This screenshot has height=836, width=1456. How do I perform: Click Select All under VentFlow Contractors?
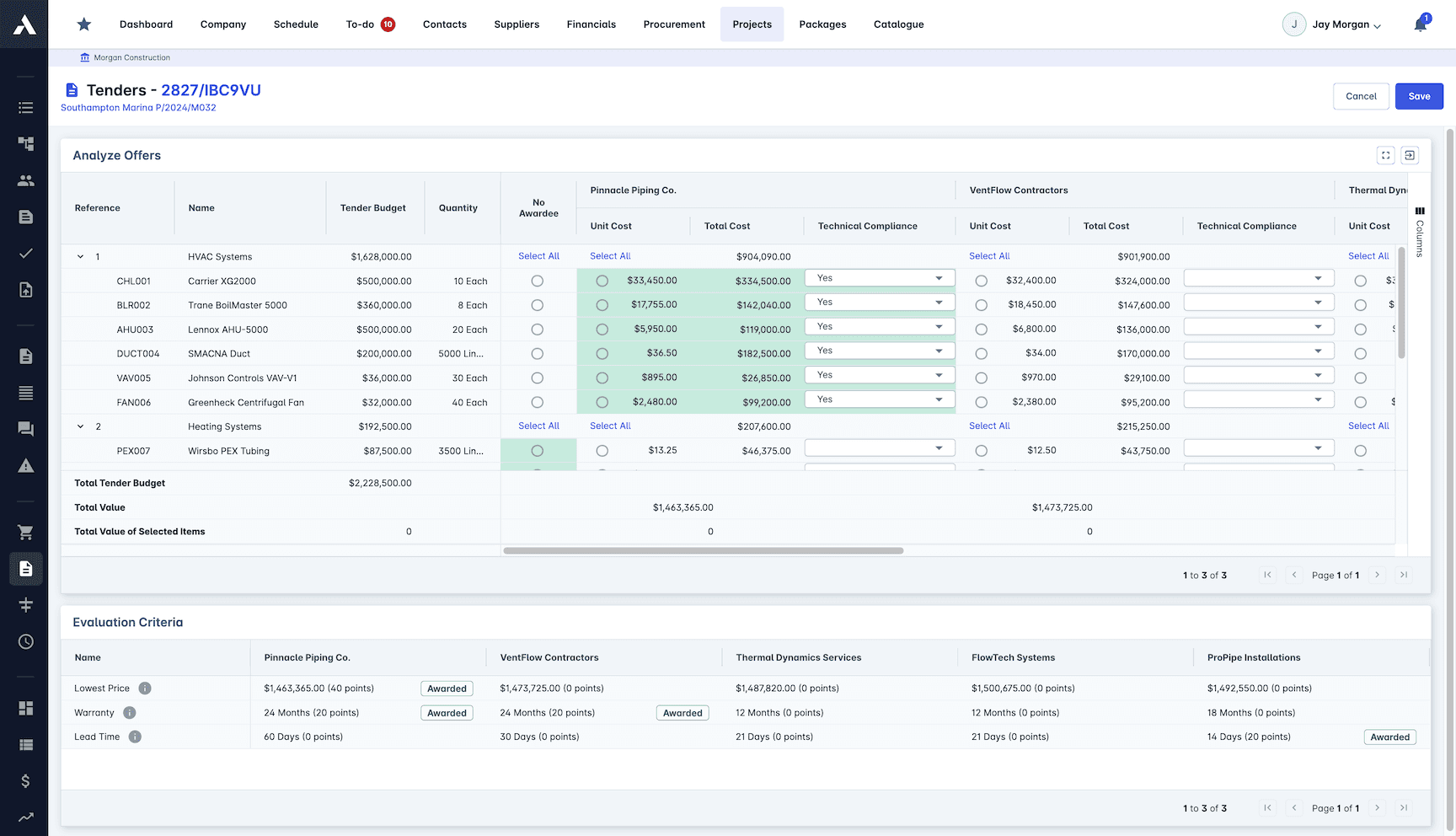tap(989, 256)
